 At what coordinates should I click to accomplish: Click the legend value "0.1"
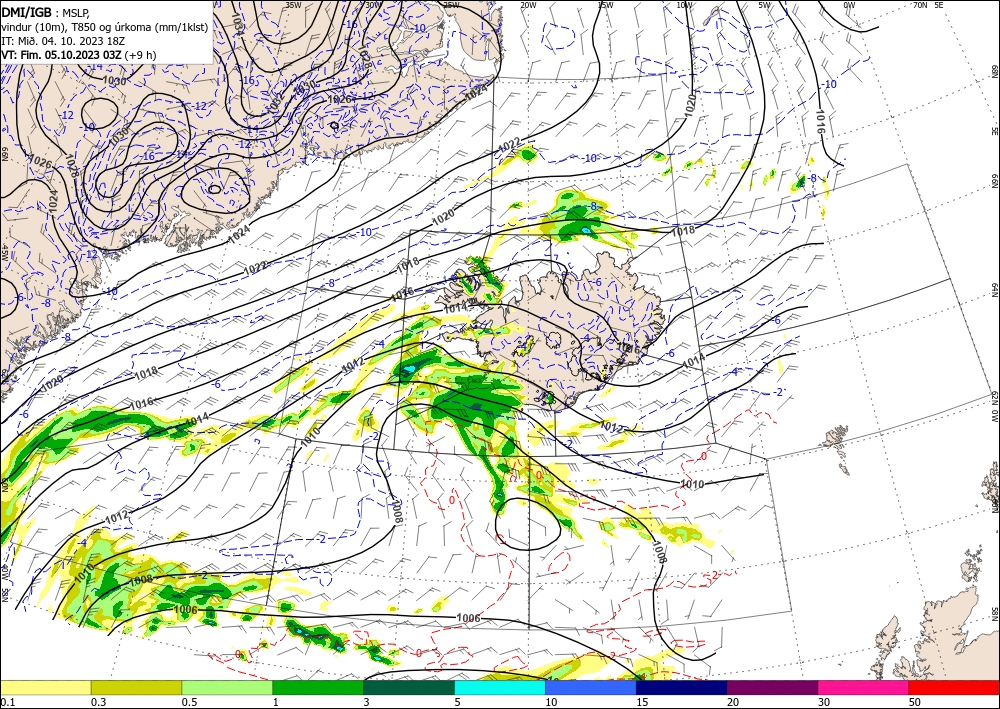click(x=7, y=702)
